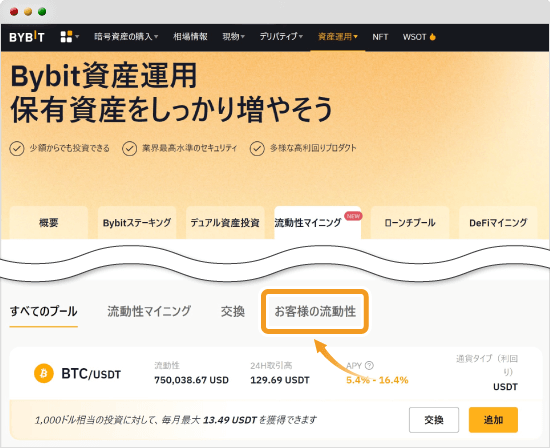Expand the 資産運用 dropdown menu
This screenshot has width=550, height=448.
point(338,36)
